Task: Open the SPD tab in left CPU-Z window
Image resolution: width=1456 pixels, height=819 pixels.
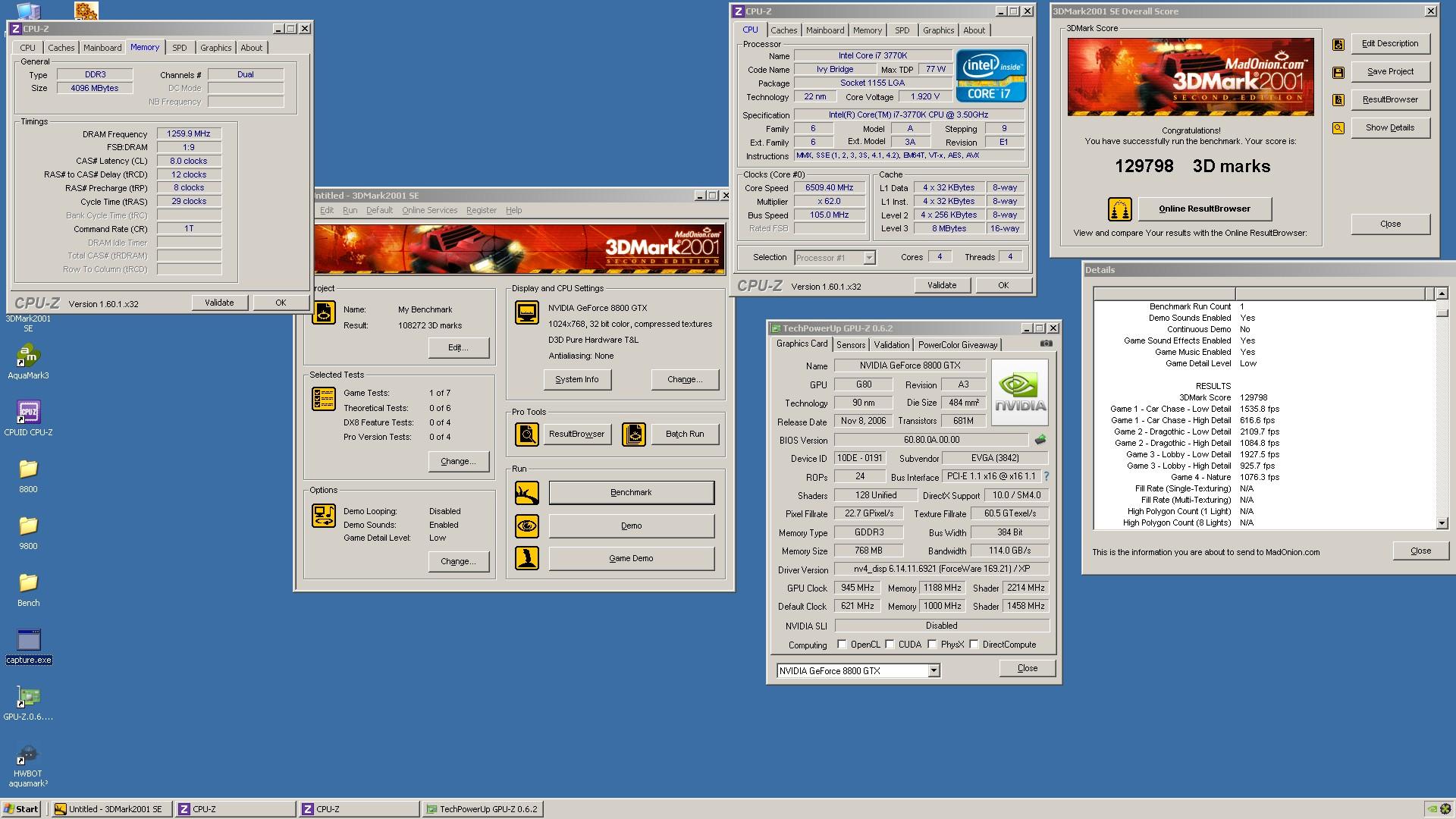Action: tap(179, 48)
